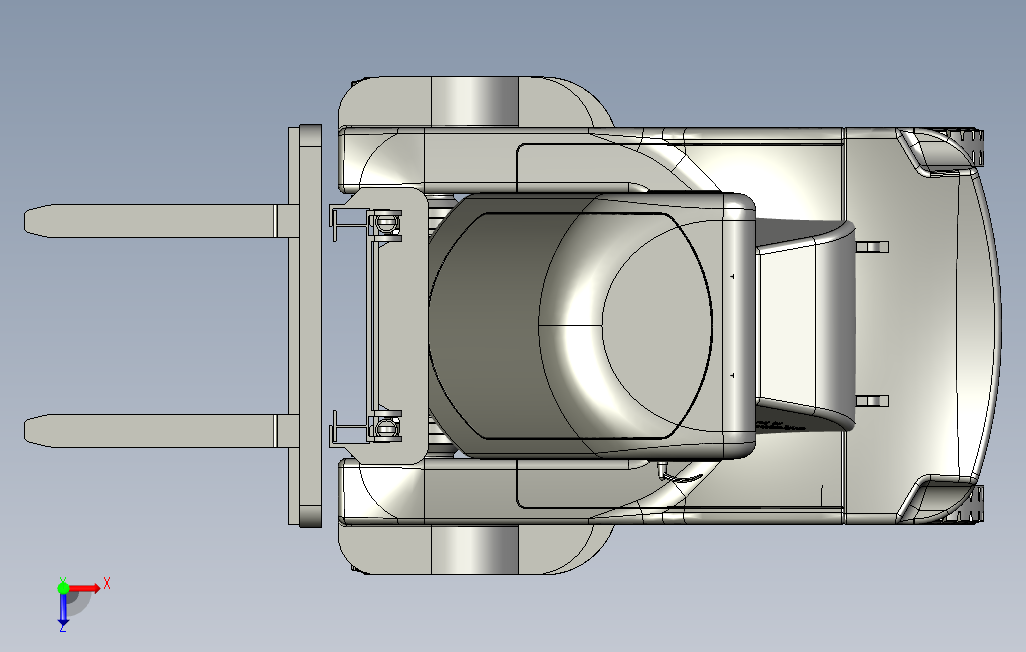Select the rear counterweight body

coord(921,325)
